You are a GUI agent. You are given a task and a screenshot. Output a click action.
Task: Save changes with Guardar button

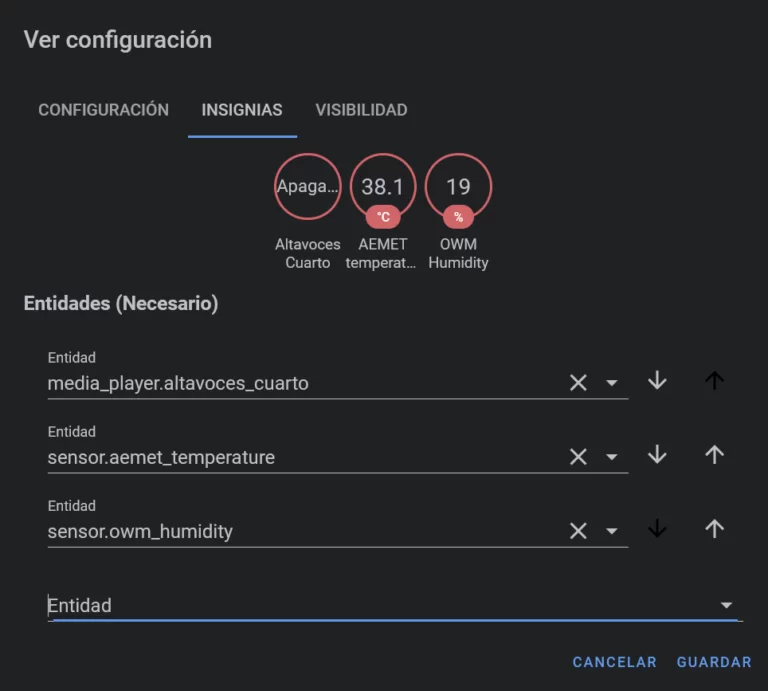click(714, 662)
